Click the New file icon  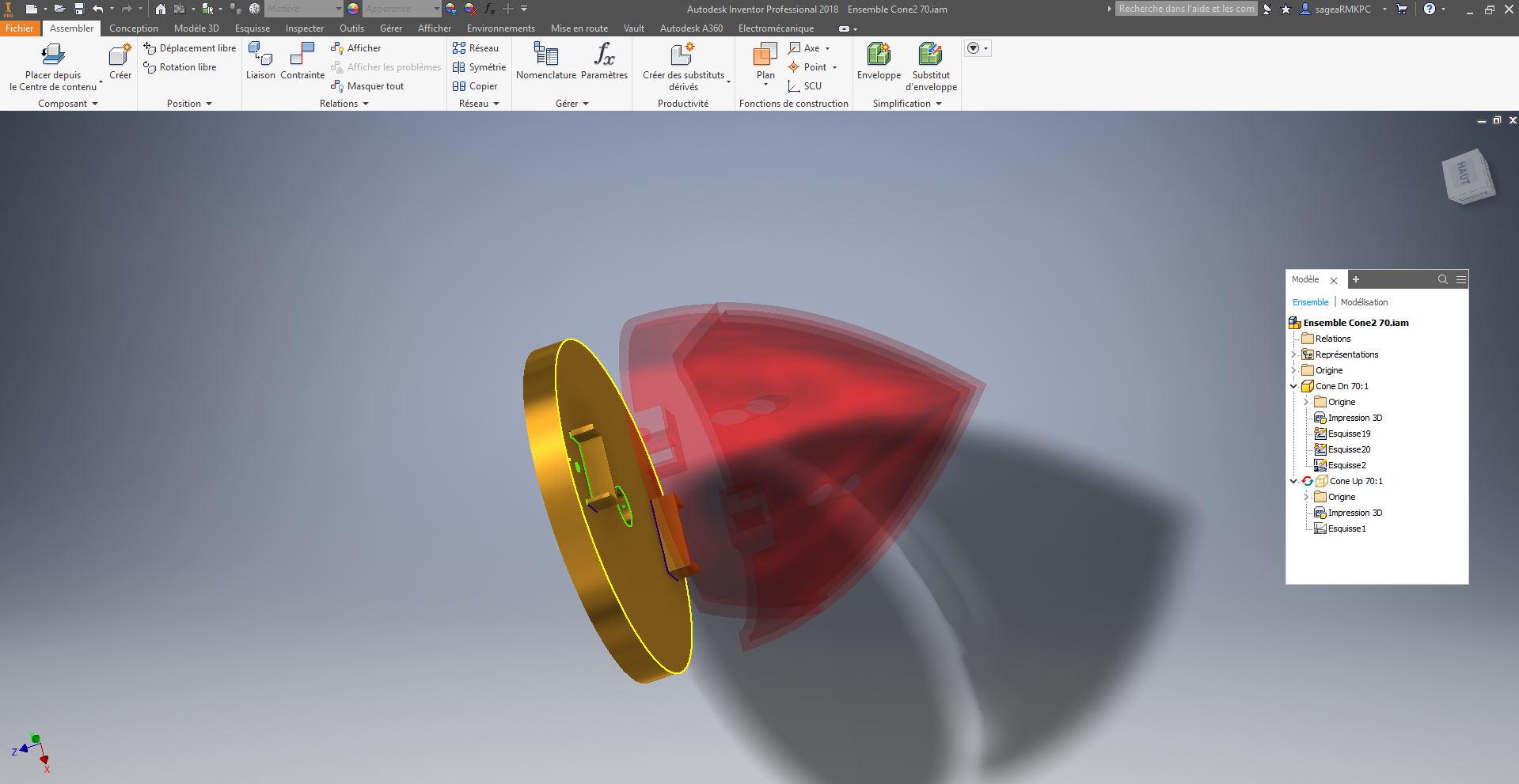click(31, 9)
